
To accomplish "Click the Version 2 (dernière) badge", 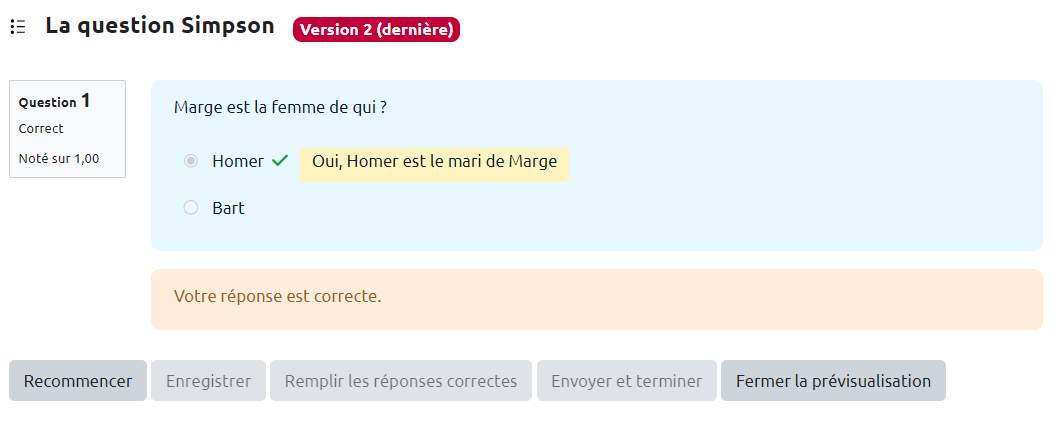I will click(376, 30).
